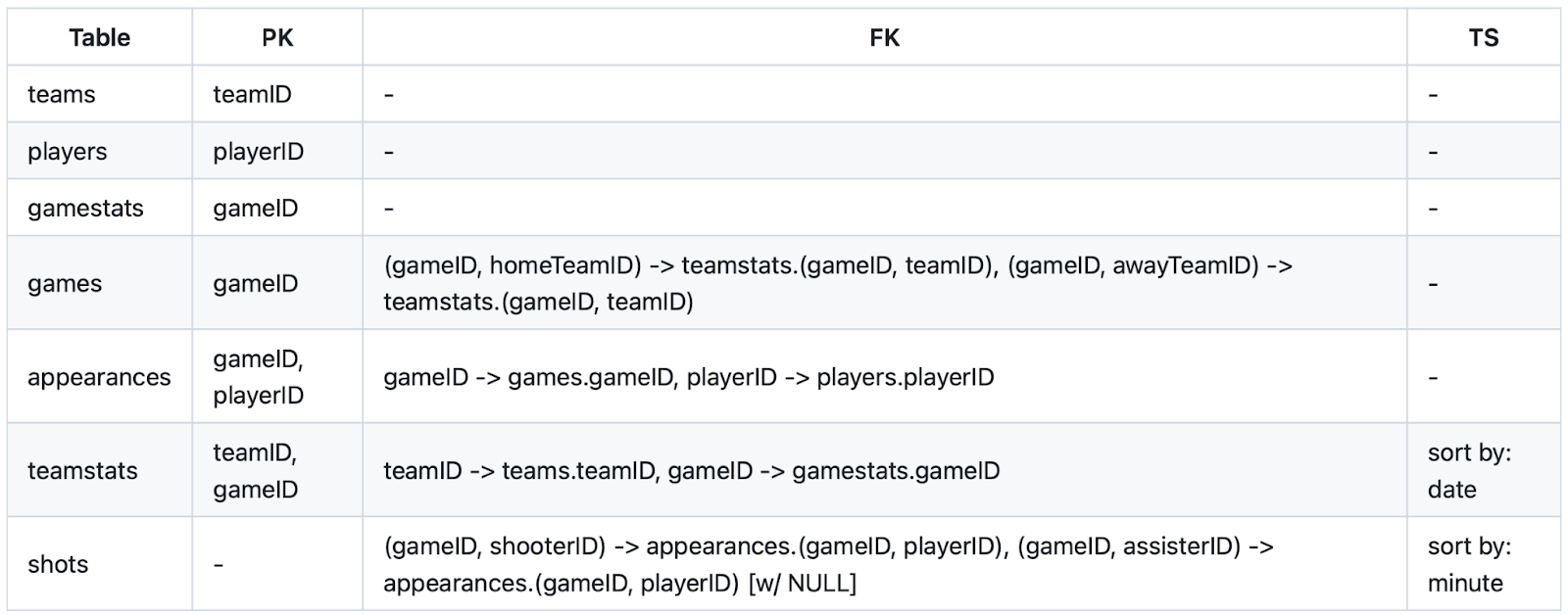The width and height of the screenshot is (1568, 615).
Task: Click teamstats foreign key description
Action: point(691,471)
